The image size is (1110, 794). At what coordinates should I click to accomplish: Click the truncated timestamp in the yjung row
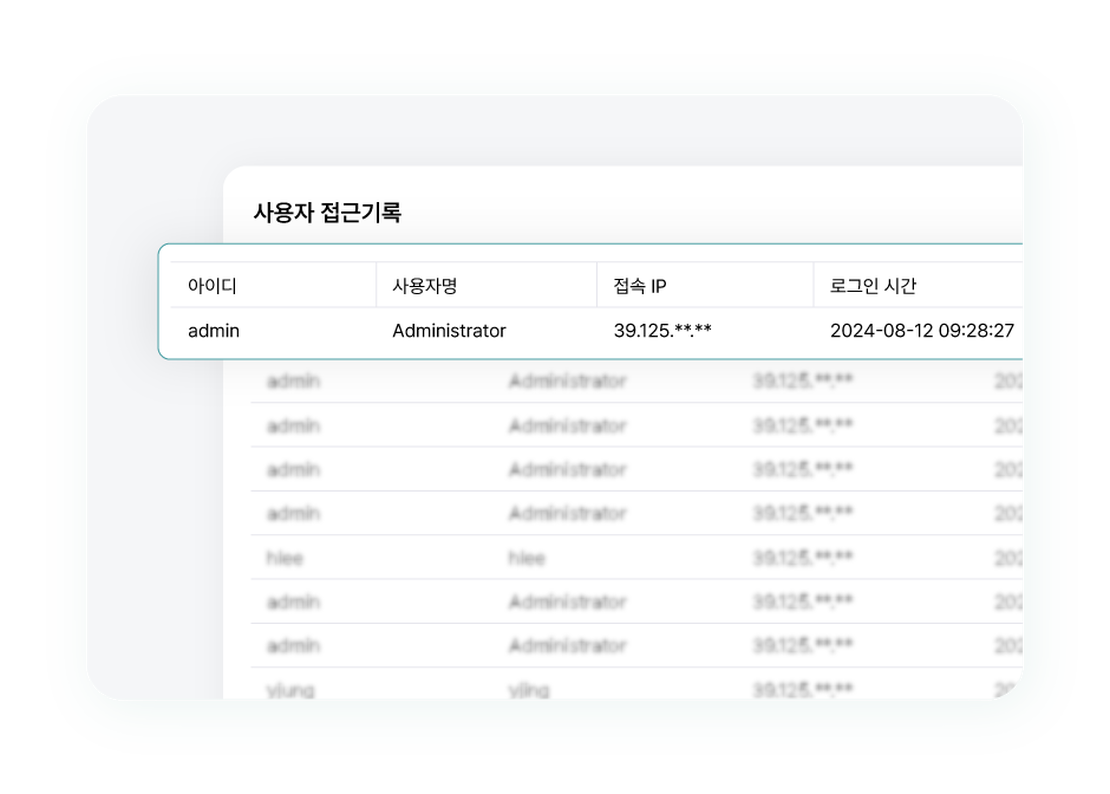(1010, 690)
